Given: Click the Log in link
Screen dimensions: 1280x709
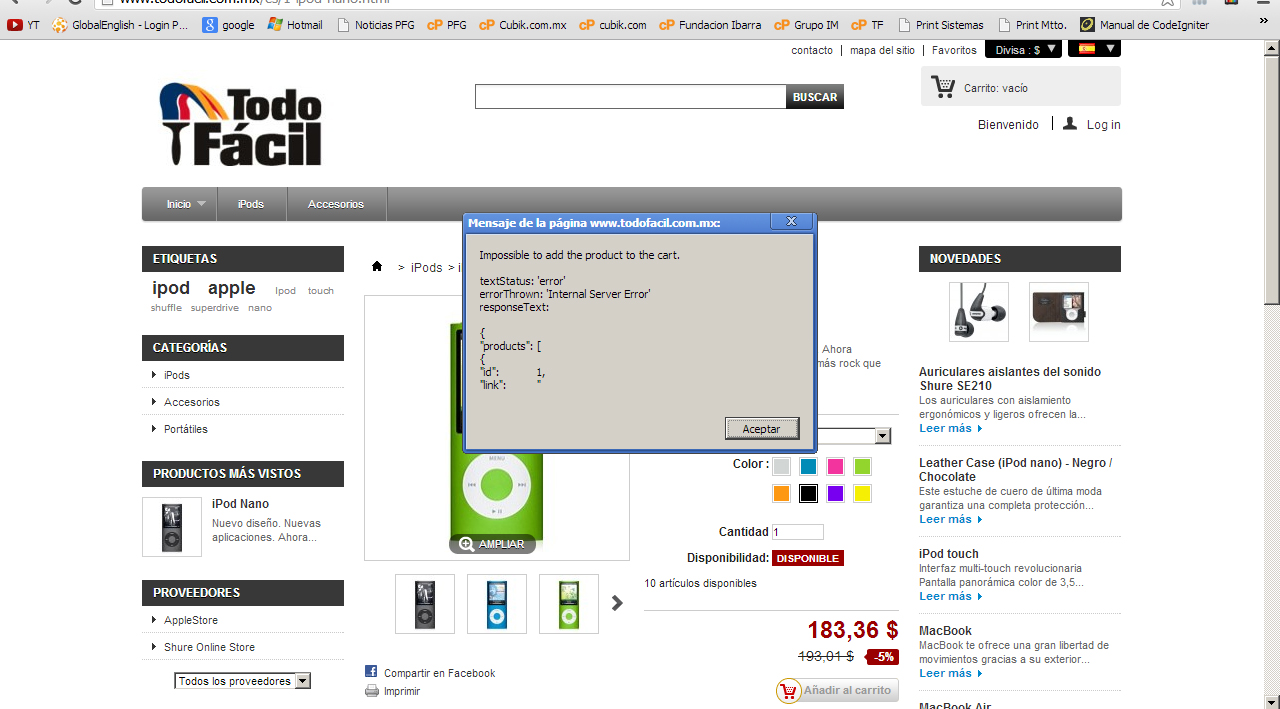Looking at the screenshot, I should pos(1103,125).
